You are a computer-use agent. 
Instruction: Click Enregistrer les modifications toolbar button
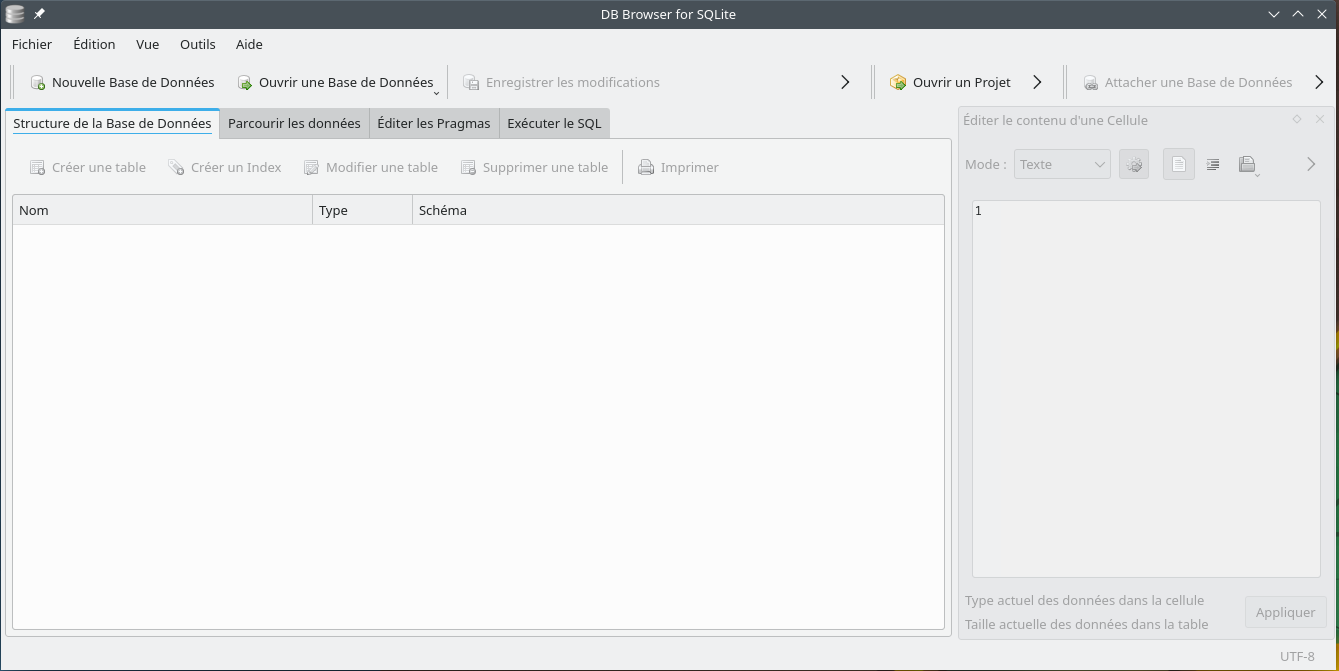561,82
